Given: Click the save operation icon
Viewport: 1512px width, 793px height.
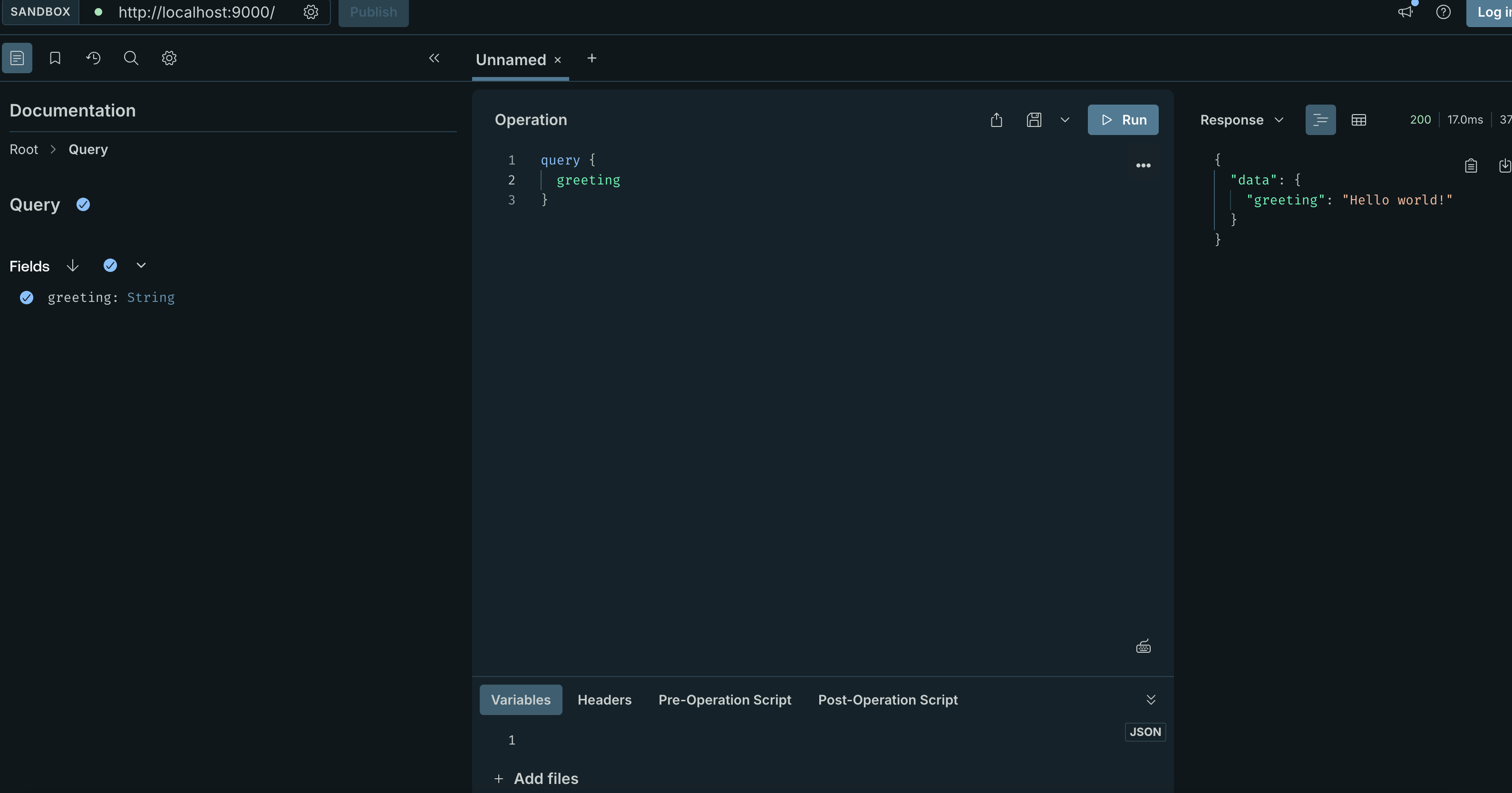Looking at the screenshot, I should [x=1034, y=120].
